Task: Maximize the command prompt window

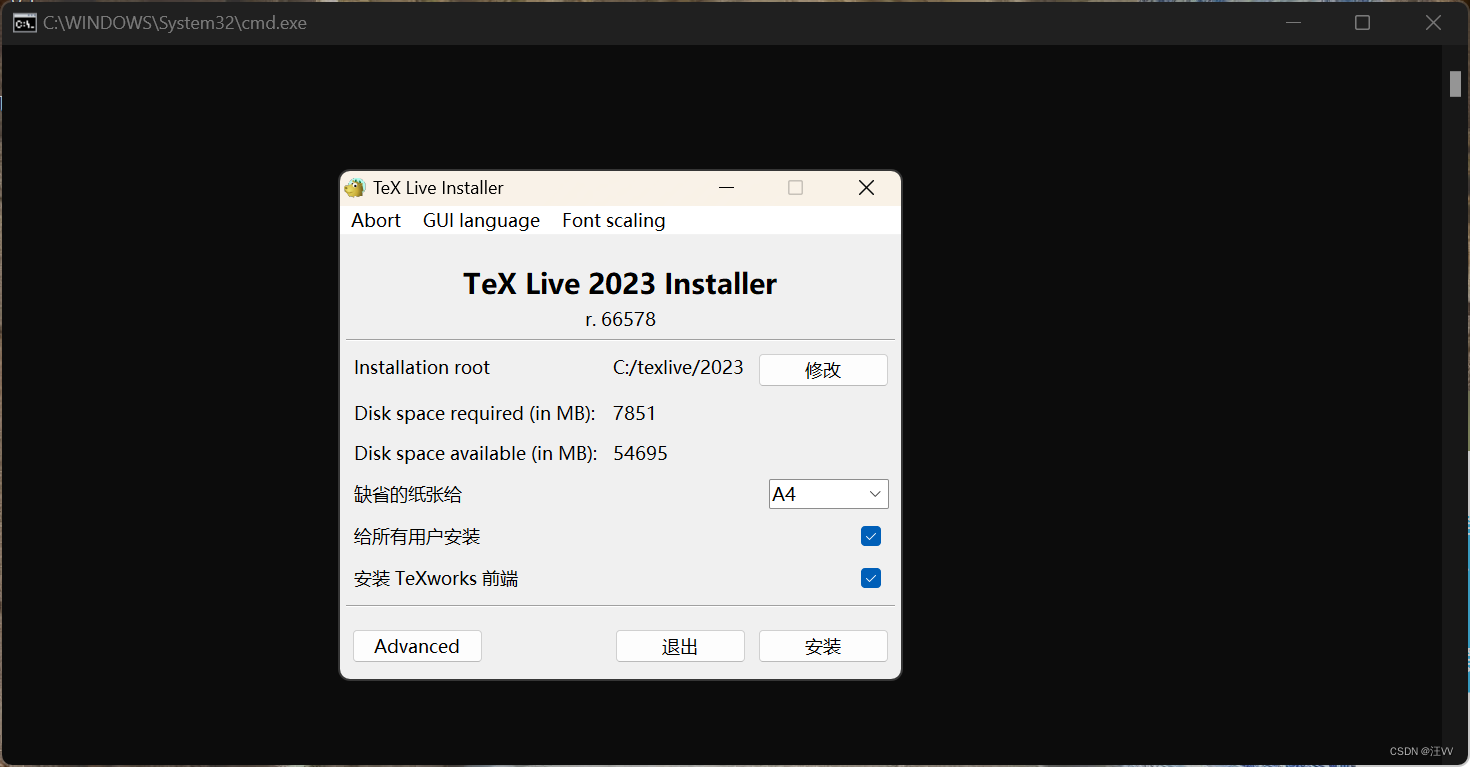Action: click(1362, 21)
